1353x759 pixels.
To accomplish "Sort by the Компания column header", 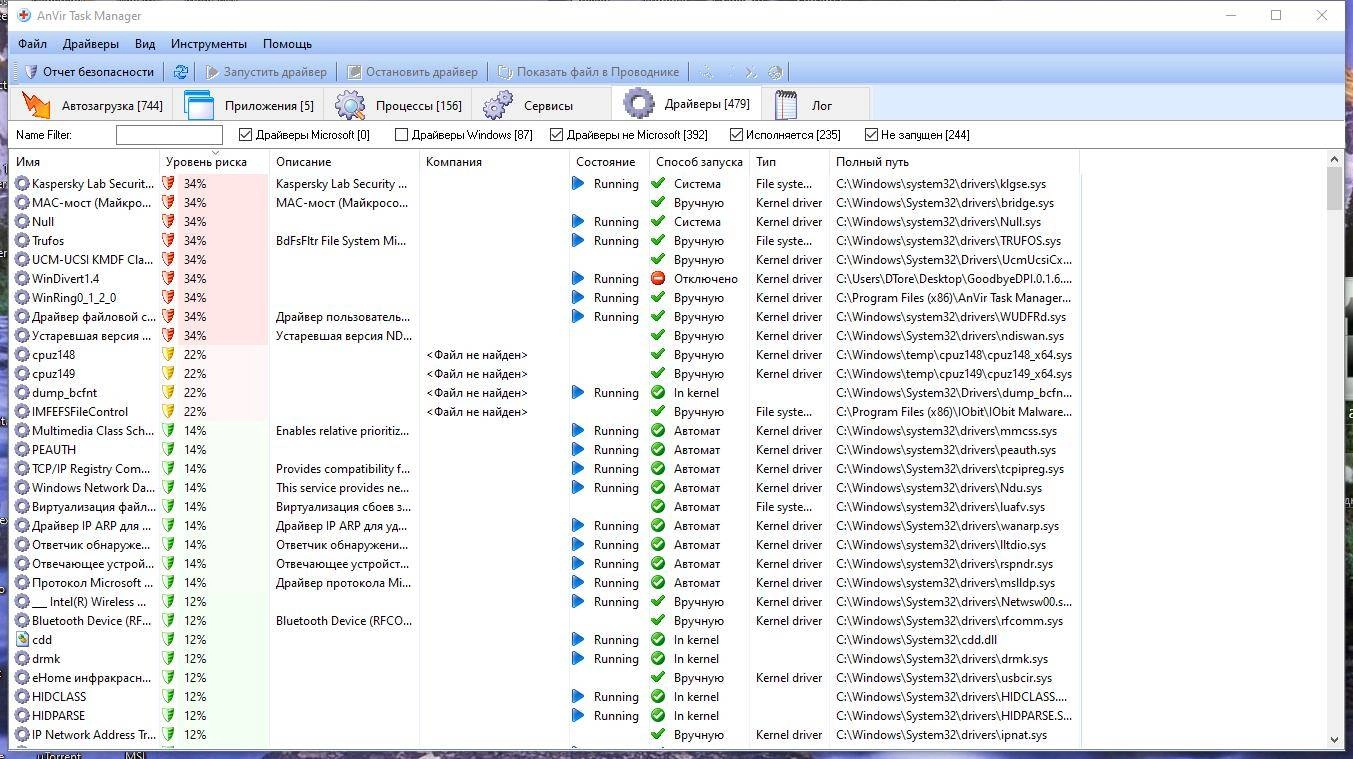I will tap(495, 162).
